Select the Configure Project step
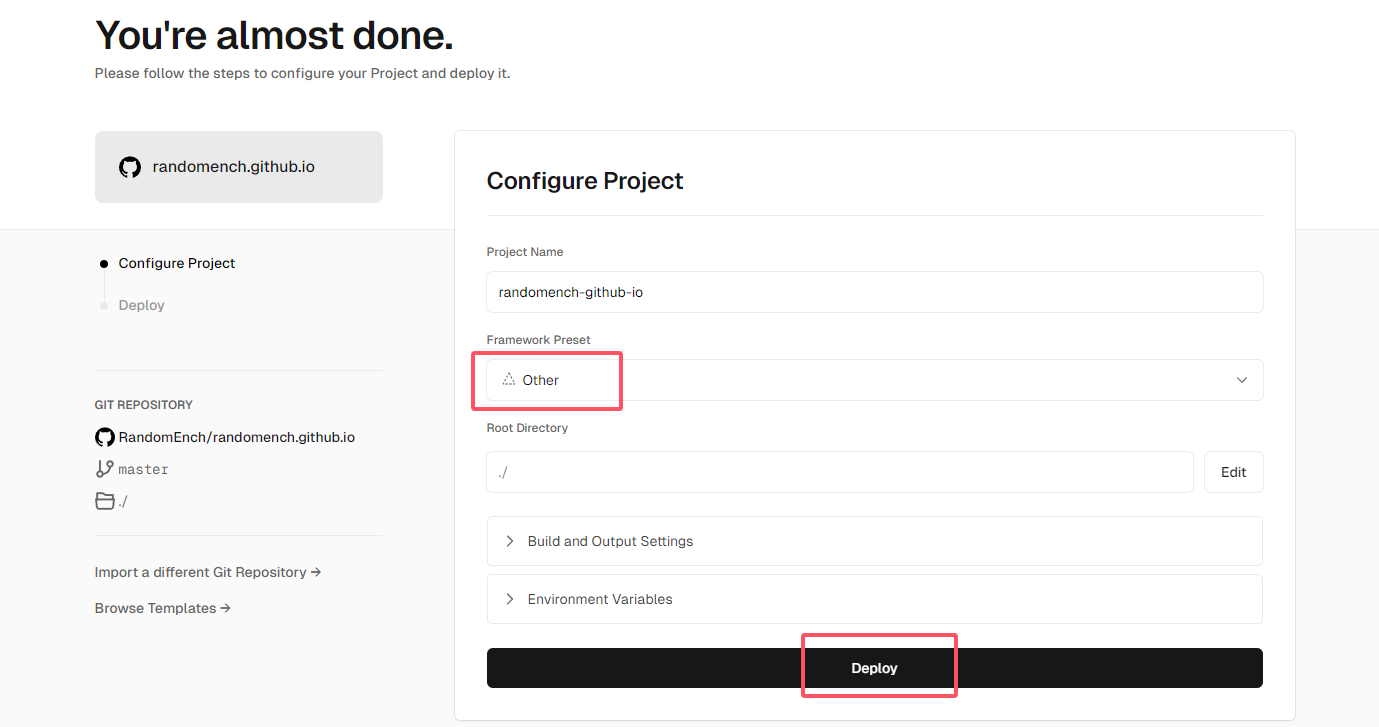The height and width of the screenshot is (727, 1379). click(177, 263)
